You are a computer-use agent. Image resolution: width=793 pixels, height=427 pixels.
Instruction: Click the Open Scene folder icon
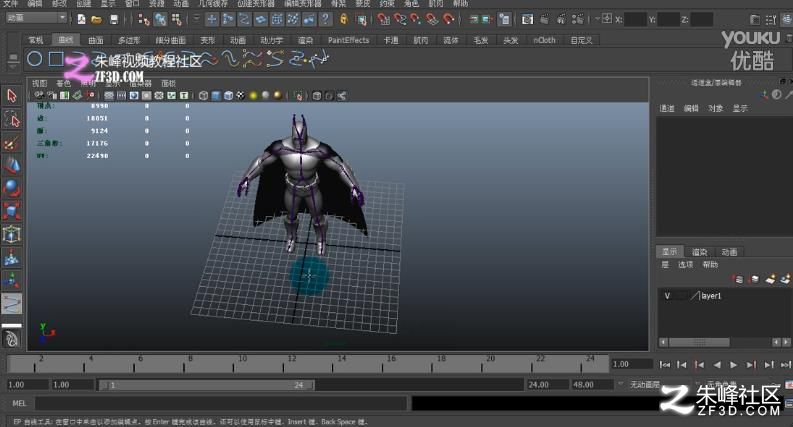[x=97, y=19]
